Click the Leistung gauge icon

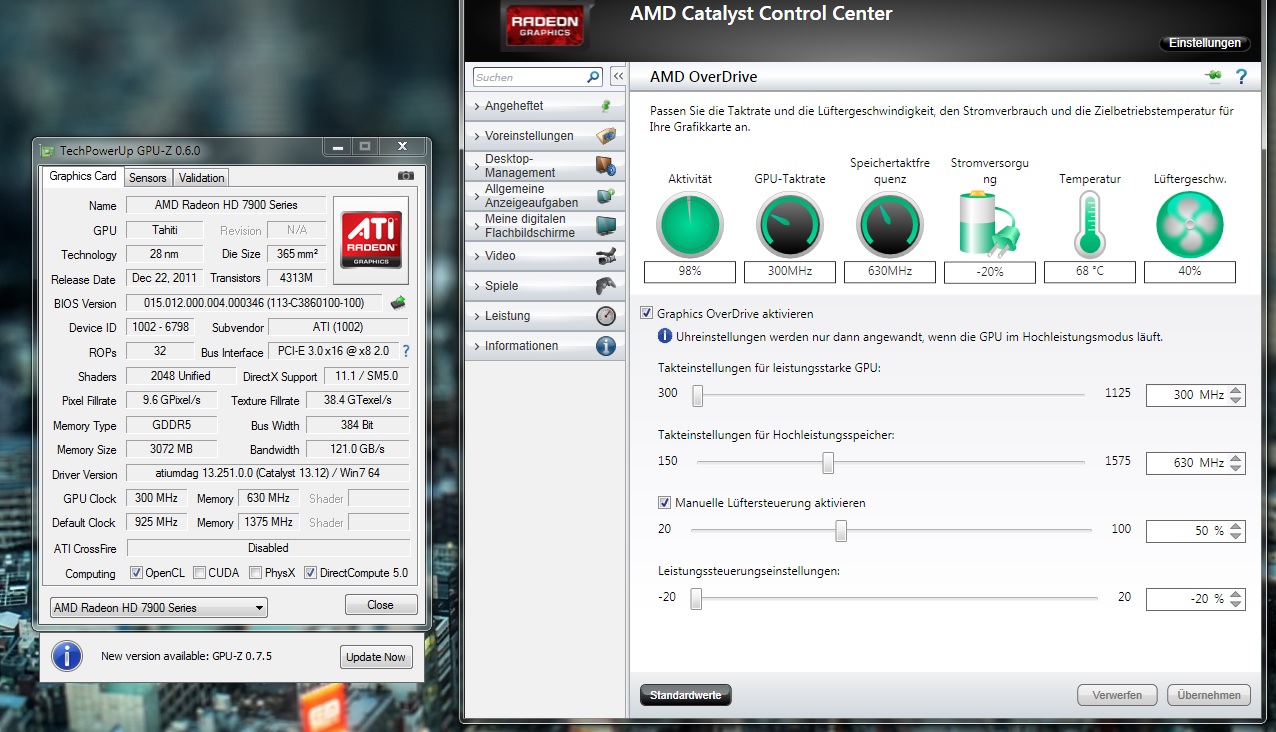pos(606,316)
